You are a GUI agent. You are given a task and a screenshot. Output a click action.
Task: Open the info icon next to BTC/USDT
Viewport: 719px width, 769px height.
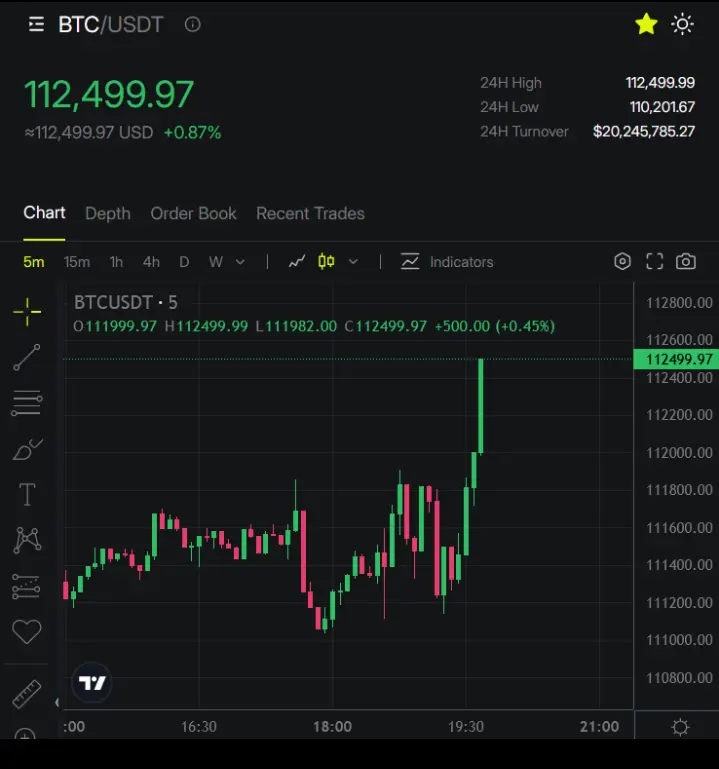pyautogui.click(x=192, y=24)
